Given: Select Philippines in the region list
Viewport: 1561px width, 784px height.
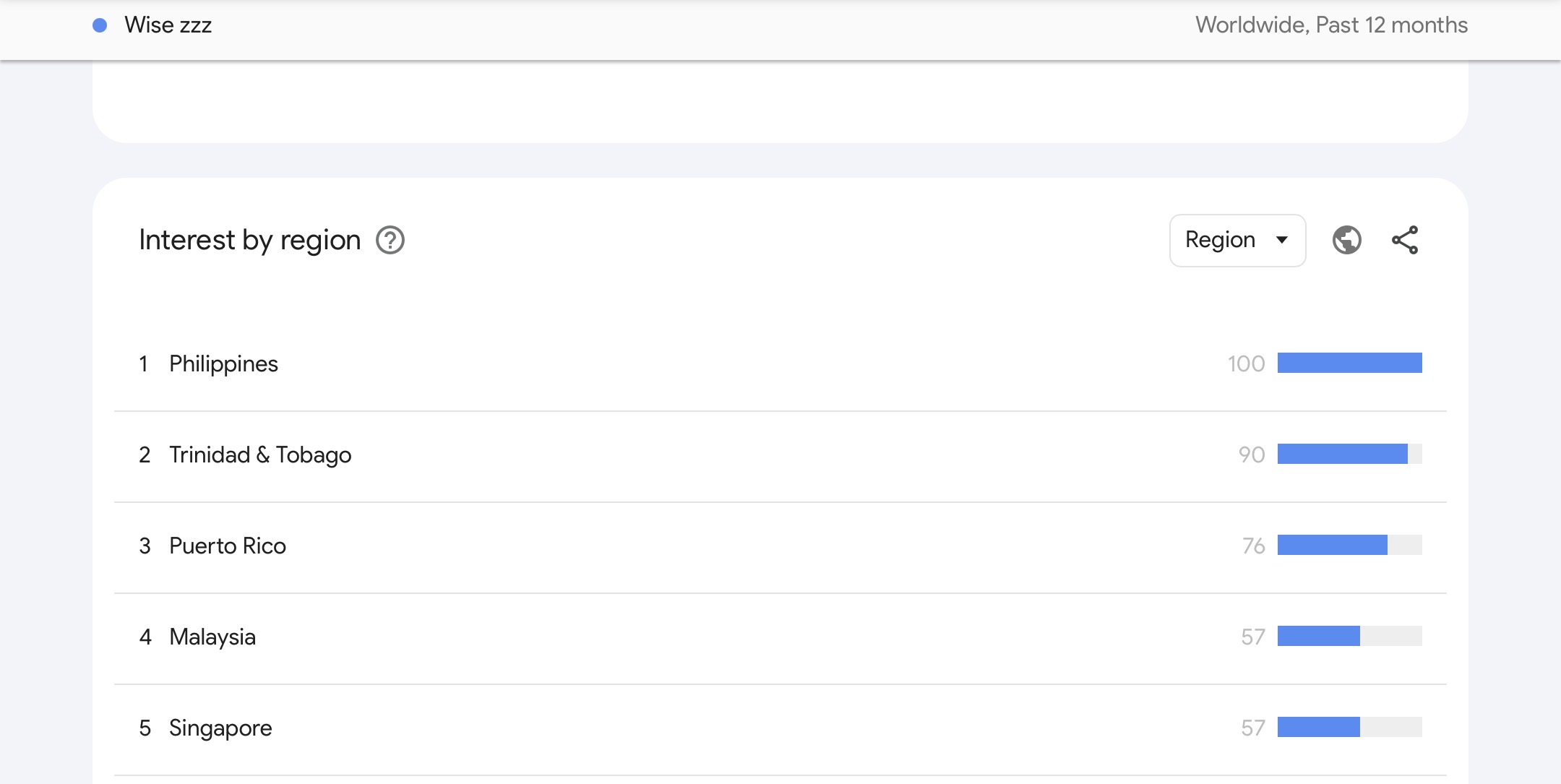Looking at the screenshot, I should tap(780, 363).
